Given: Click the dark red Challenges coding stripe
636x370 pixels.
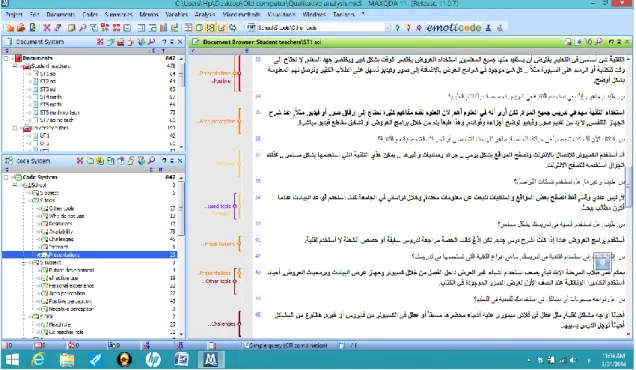Looking at the screenshot, I should (239, 324).
